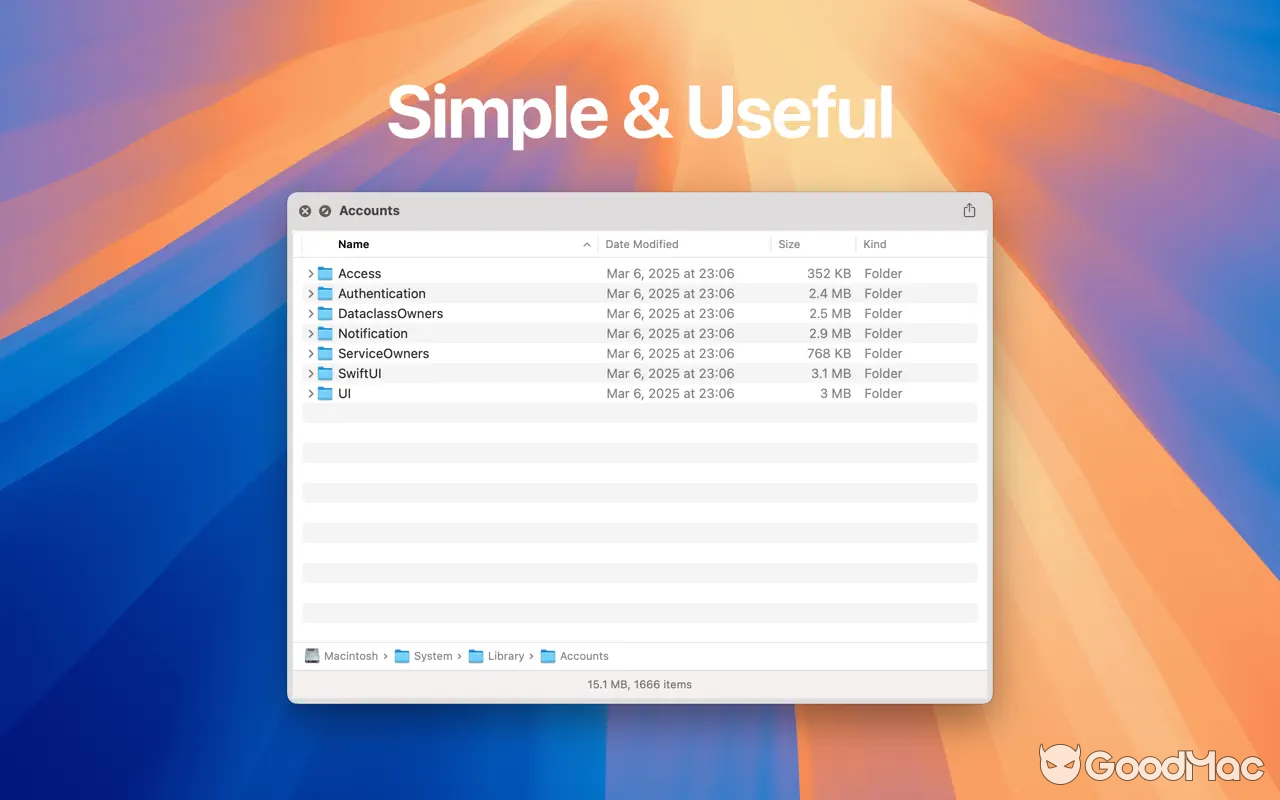Expand the DataclassOwners folder

coord(311,313)
